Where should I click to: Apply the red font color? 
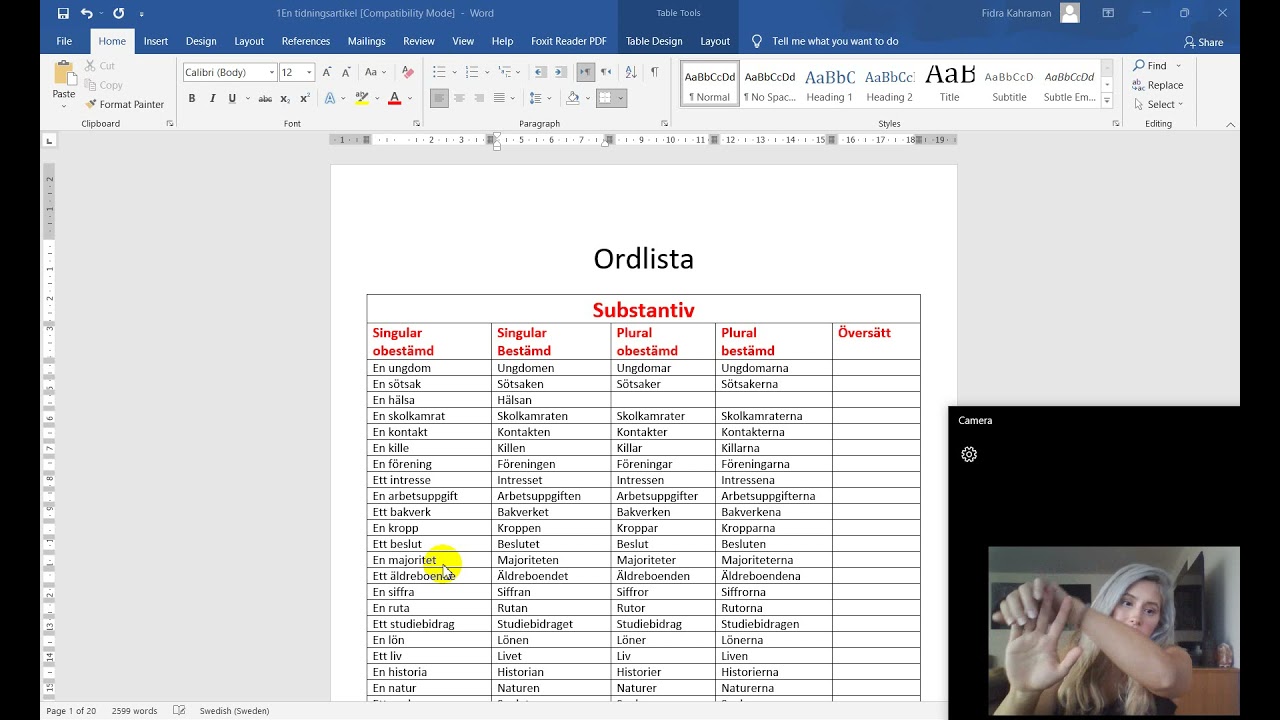(x=394, y=98)
